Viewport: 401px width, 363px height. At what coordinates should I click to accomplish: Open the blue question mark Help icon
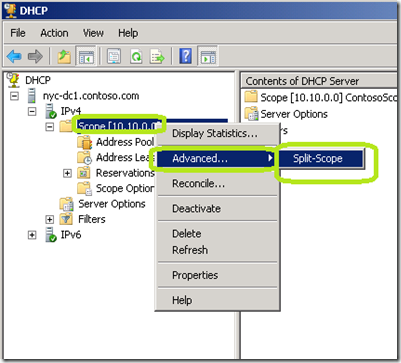186,56
